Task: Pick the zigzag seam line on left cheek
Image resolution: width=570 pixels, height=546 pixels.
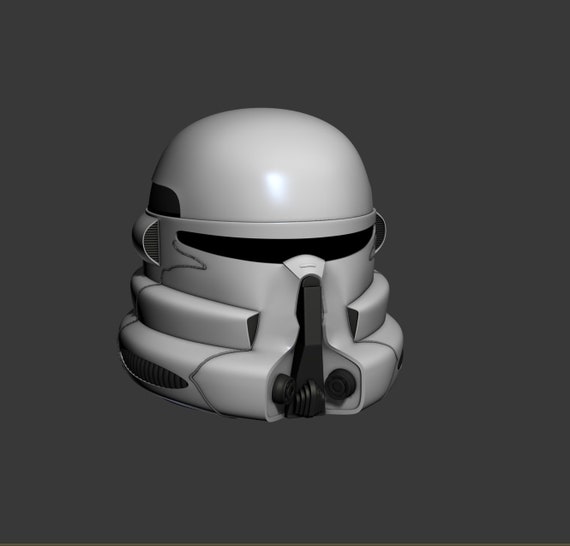Action: point(185,257)
